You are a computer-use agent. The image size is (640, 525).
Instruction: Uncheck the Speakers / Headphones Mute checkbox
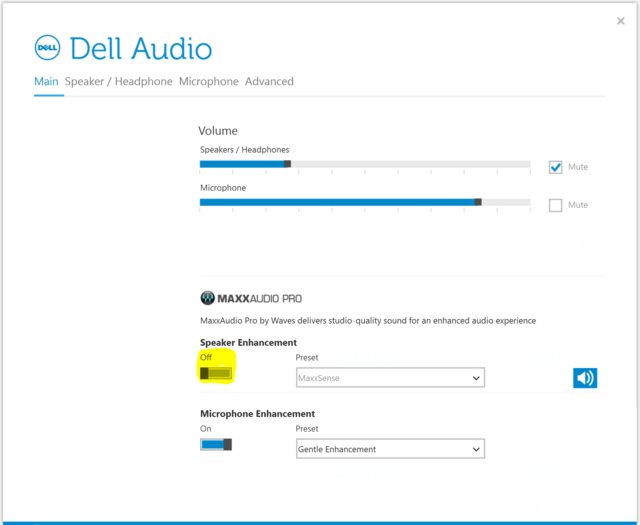(556, 167)
